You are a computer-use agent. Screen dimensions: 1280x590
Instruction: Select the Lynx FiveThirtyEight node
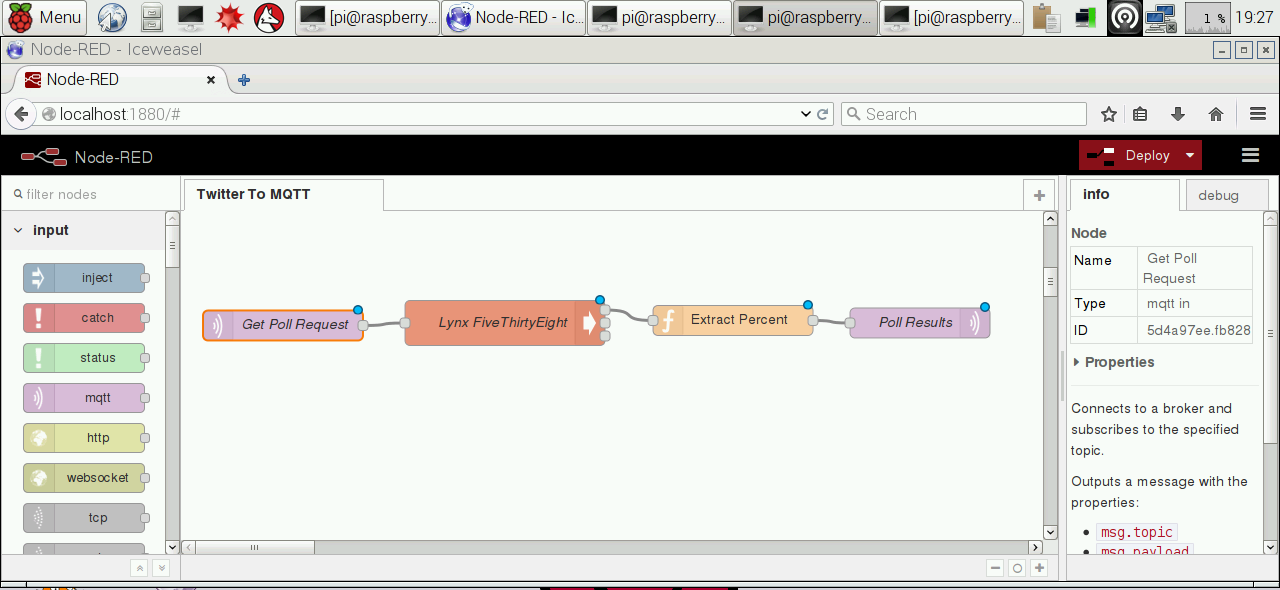[504, 322]
